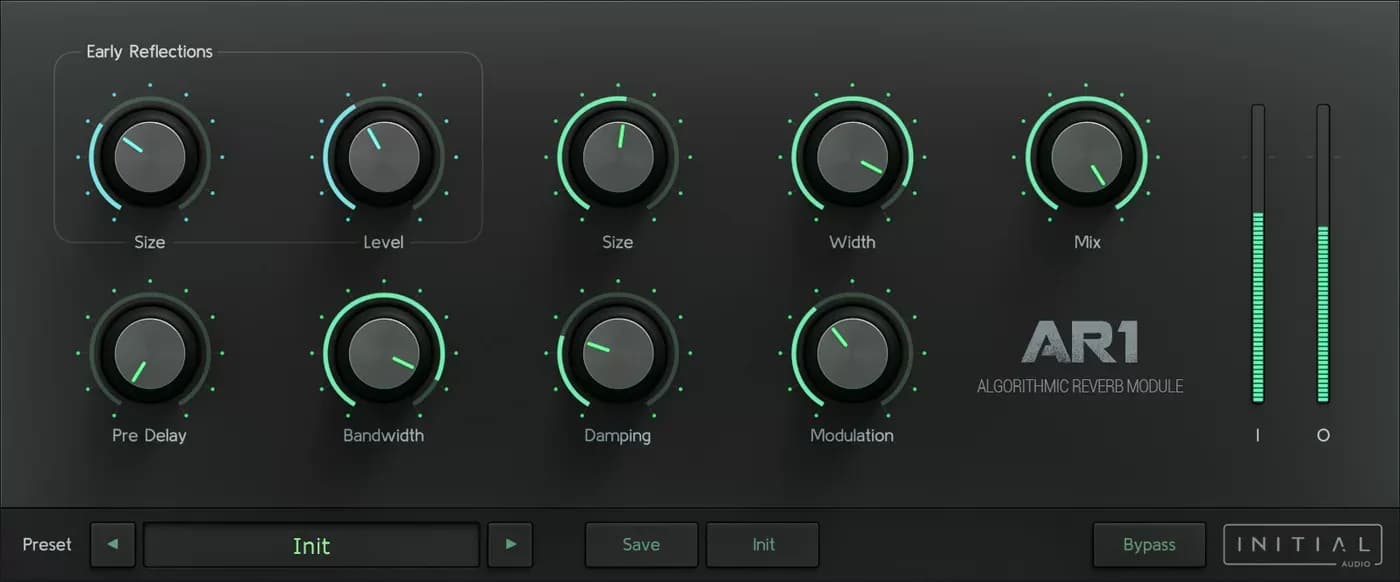Click the Bandwidth label text
Image resolution: width=1400 pixels, height=582 pixels.
click(x=384, y=436)
